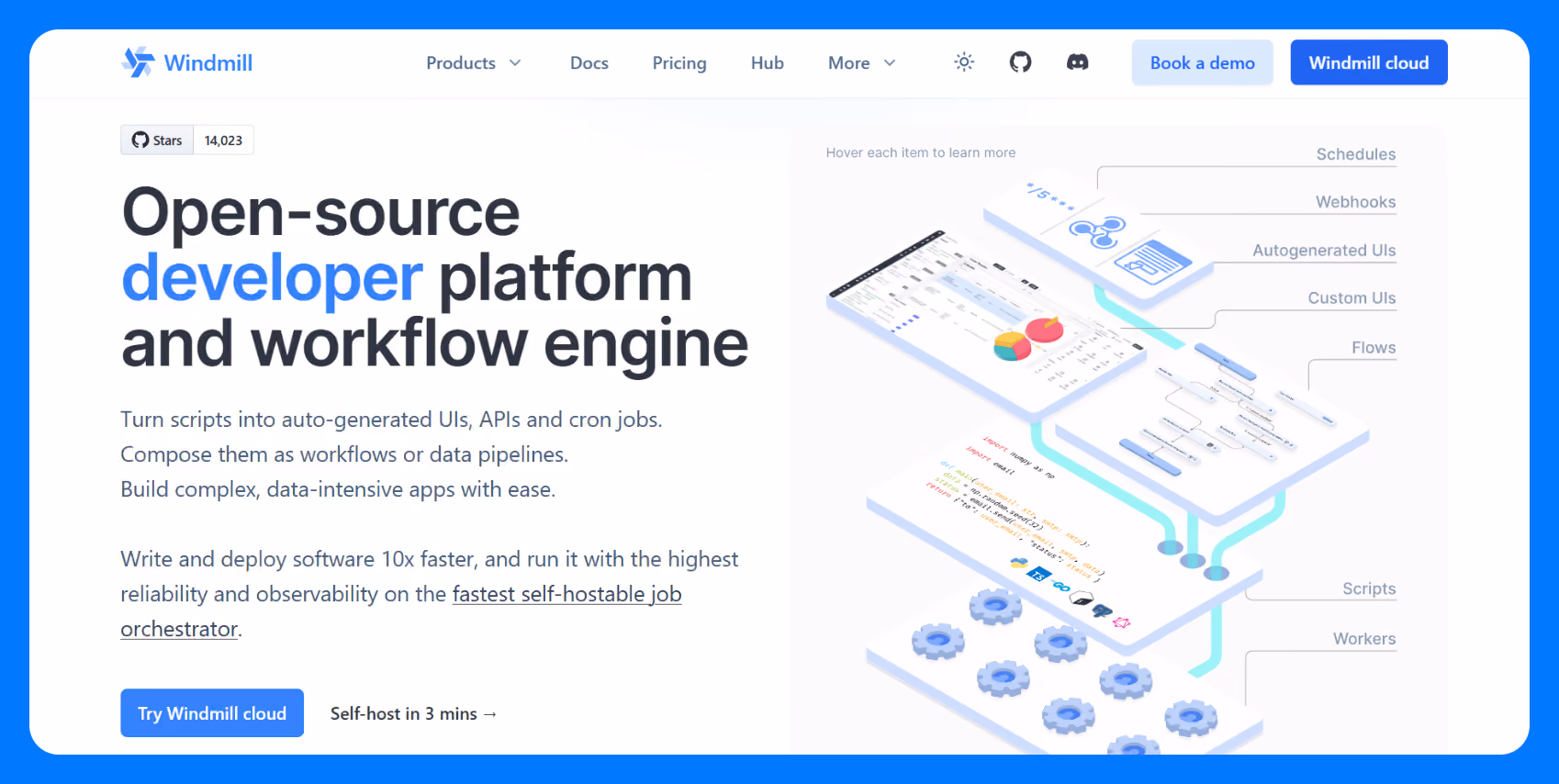The image size is (1559, 784).
Task: Click the pink GraphQL icon
Action: (1122, 622)
